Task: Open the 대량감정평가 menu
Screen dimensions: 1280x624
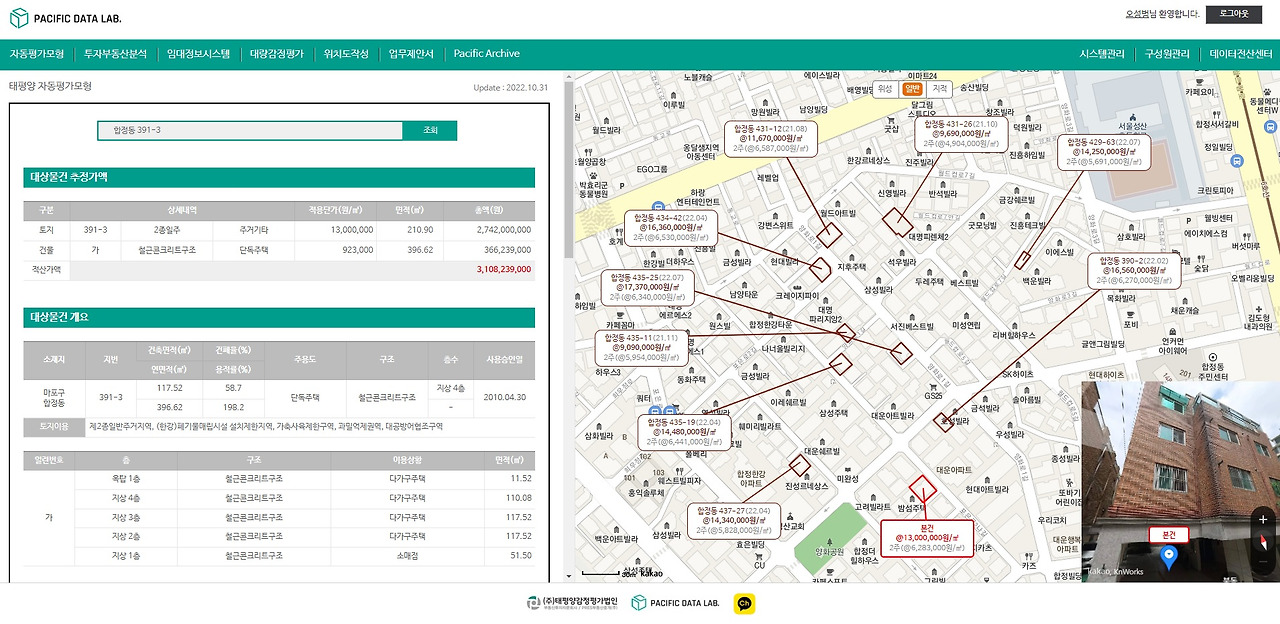Action: 277,54
